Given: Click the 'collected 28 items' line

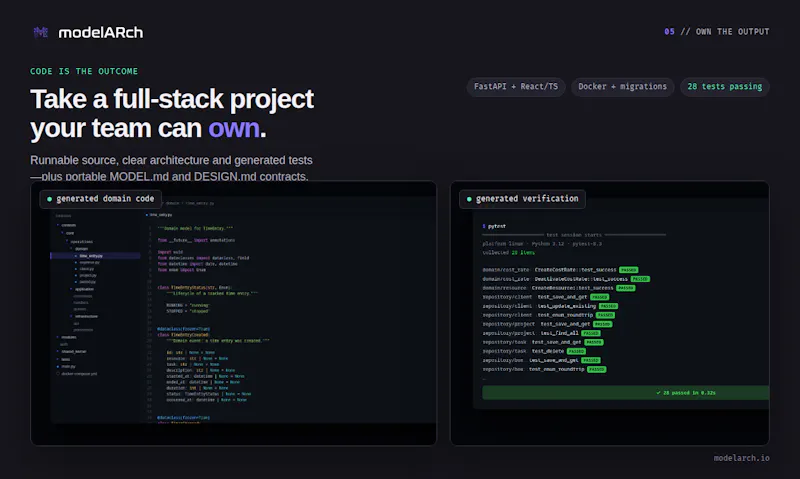Looking at the screenshot, I should [x=508, y=253].
